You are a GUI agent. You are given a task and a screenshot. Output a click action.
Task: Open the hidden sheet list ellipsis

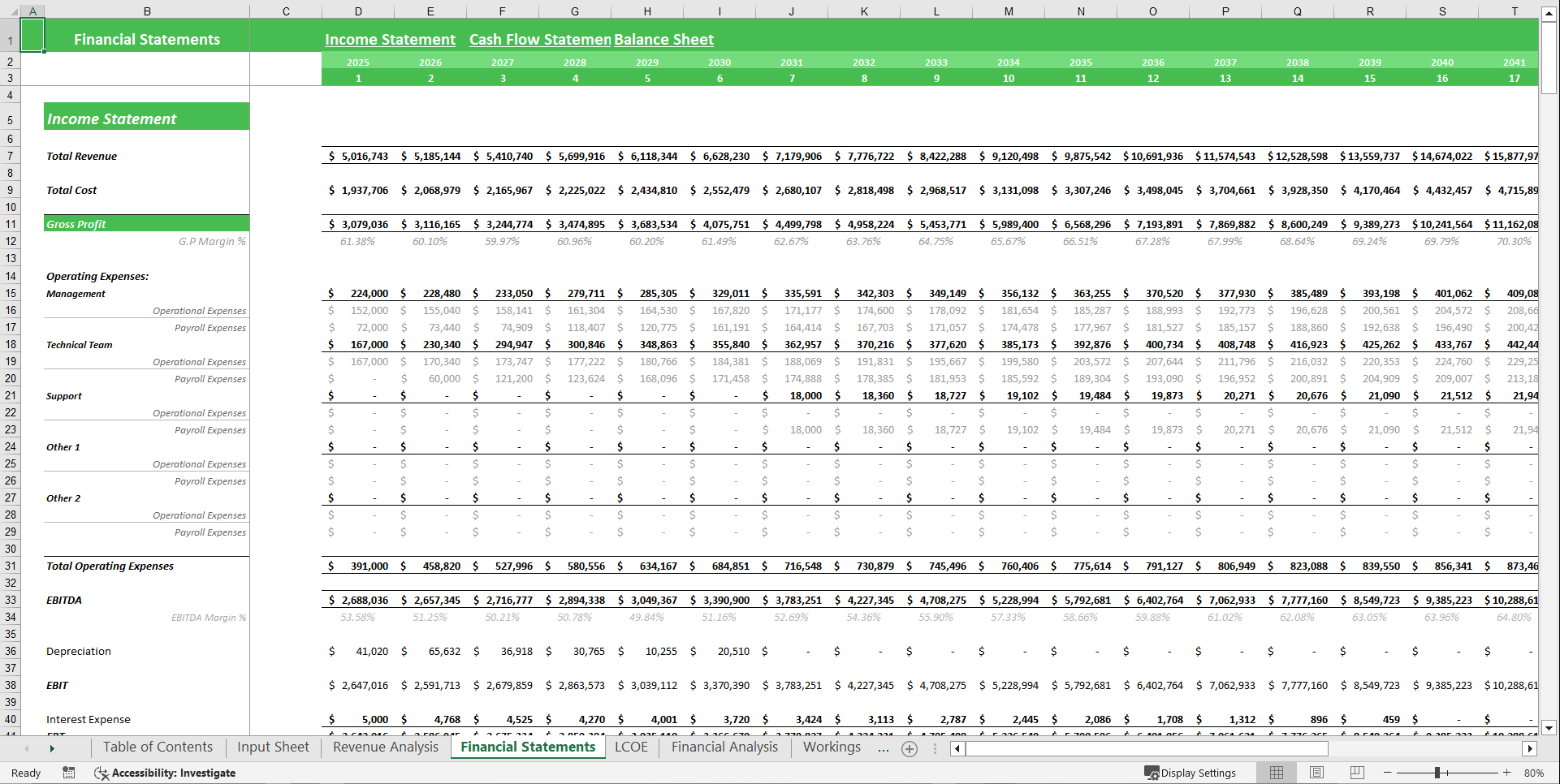884,747
